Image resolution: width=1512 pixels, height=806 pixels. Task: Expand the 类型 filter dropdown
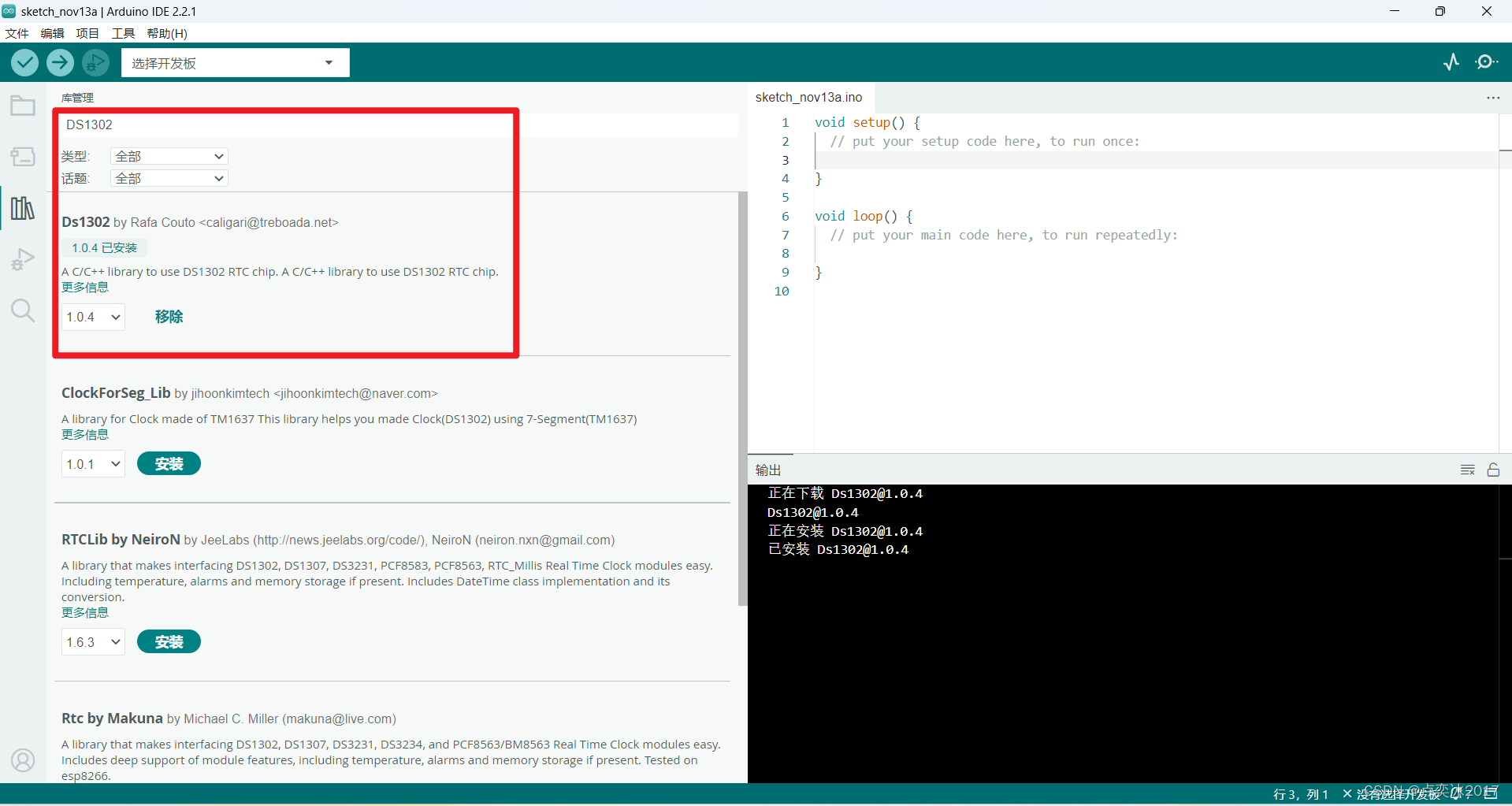point(169,156)
